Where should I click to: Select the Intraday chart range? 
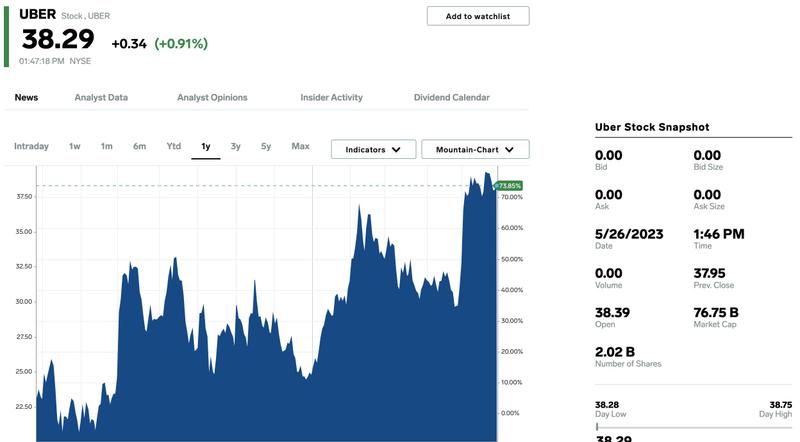tap(31, 146)
